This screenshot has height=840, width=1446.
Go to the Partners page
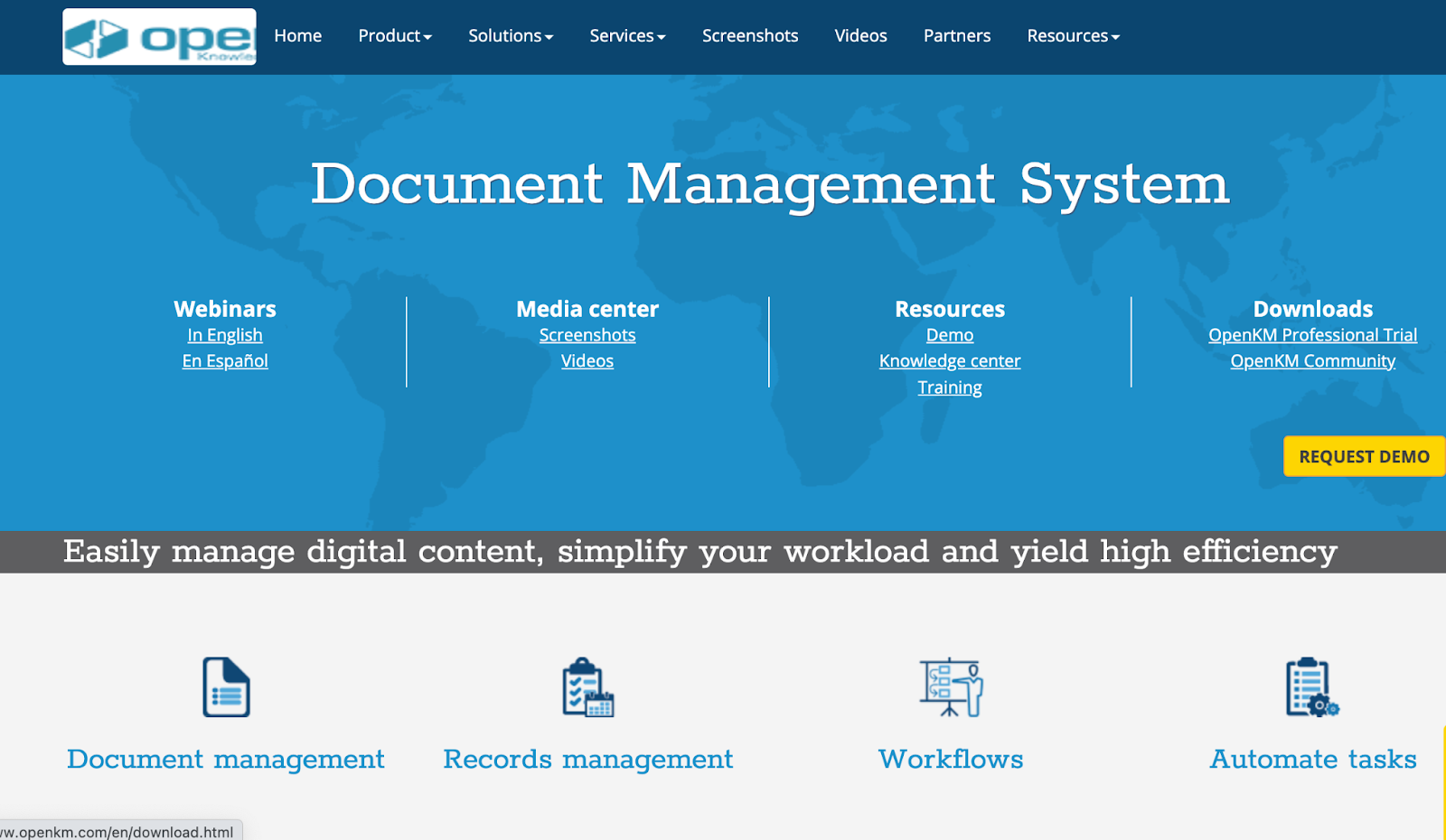(x=956, y=36)
